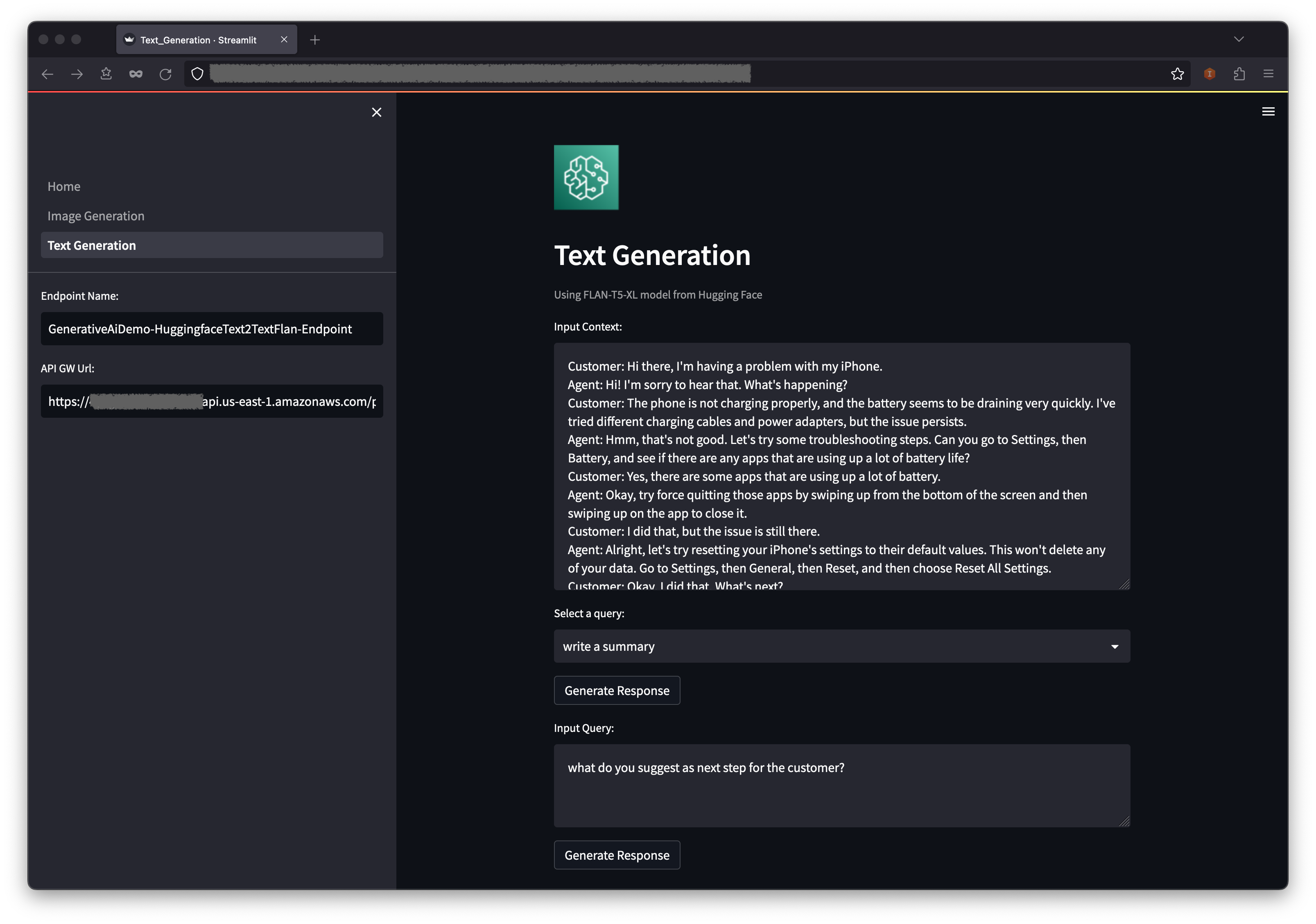Bookmark the page with star icon

coord(1177,74)
